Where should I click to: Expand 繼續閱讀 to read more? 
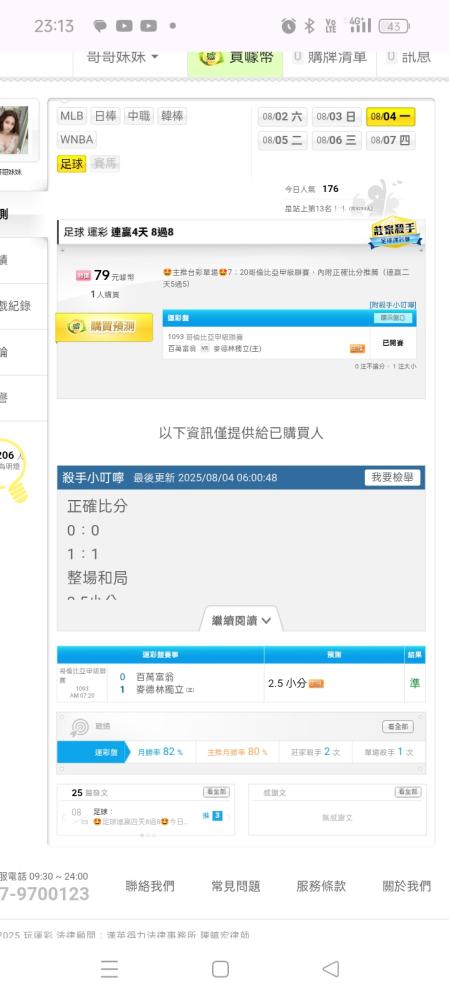coord(242,620)
